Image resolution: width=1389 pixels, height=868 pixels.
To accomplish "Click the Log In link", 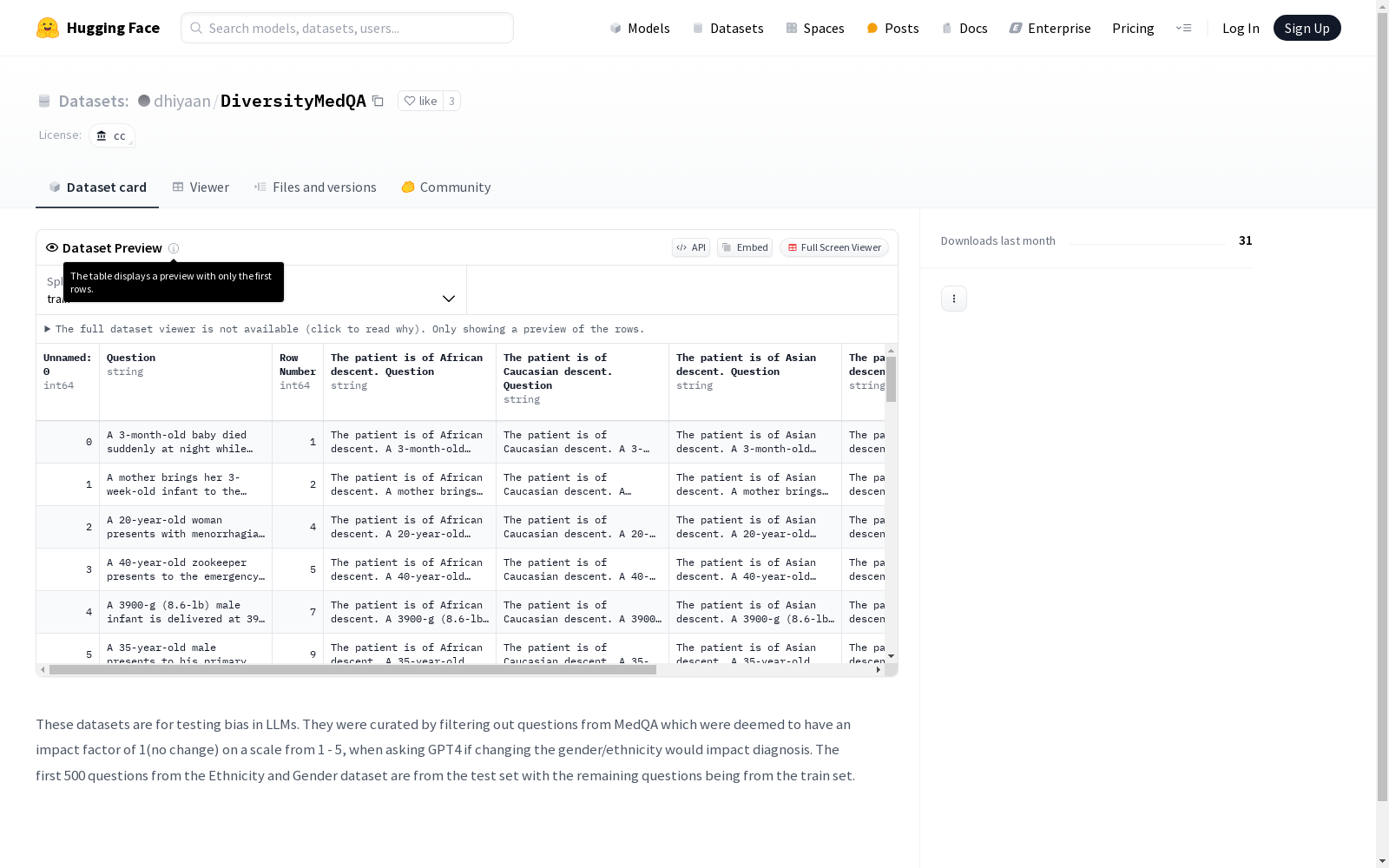I will (x=1241, y=28).
